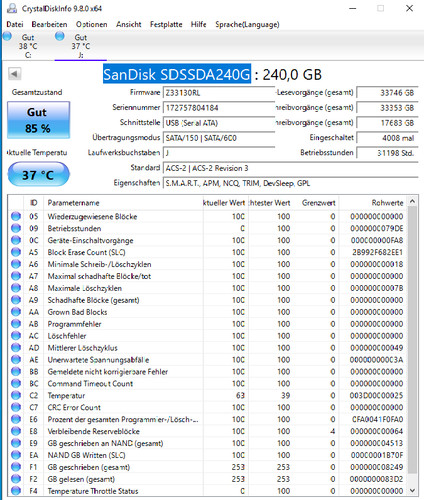The image size is (424, 500).
Task: Open the Ansicht menu
Action: click(x=129, y=24)
